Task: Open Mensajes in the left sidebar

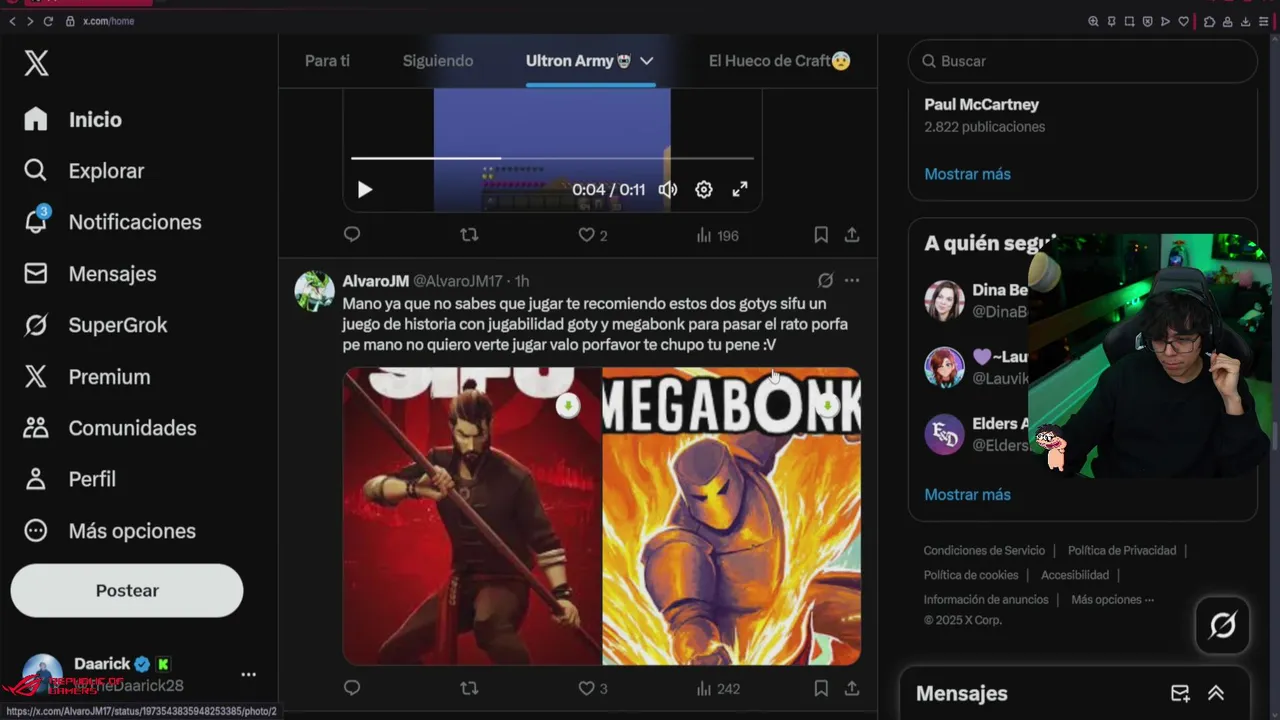Action: (x=90, y=274)
